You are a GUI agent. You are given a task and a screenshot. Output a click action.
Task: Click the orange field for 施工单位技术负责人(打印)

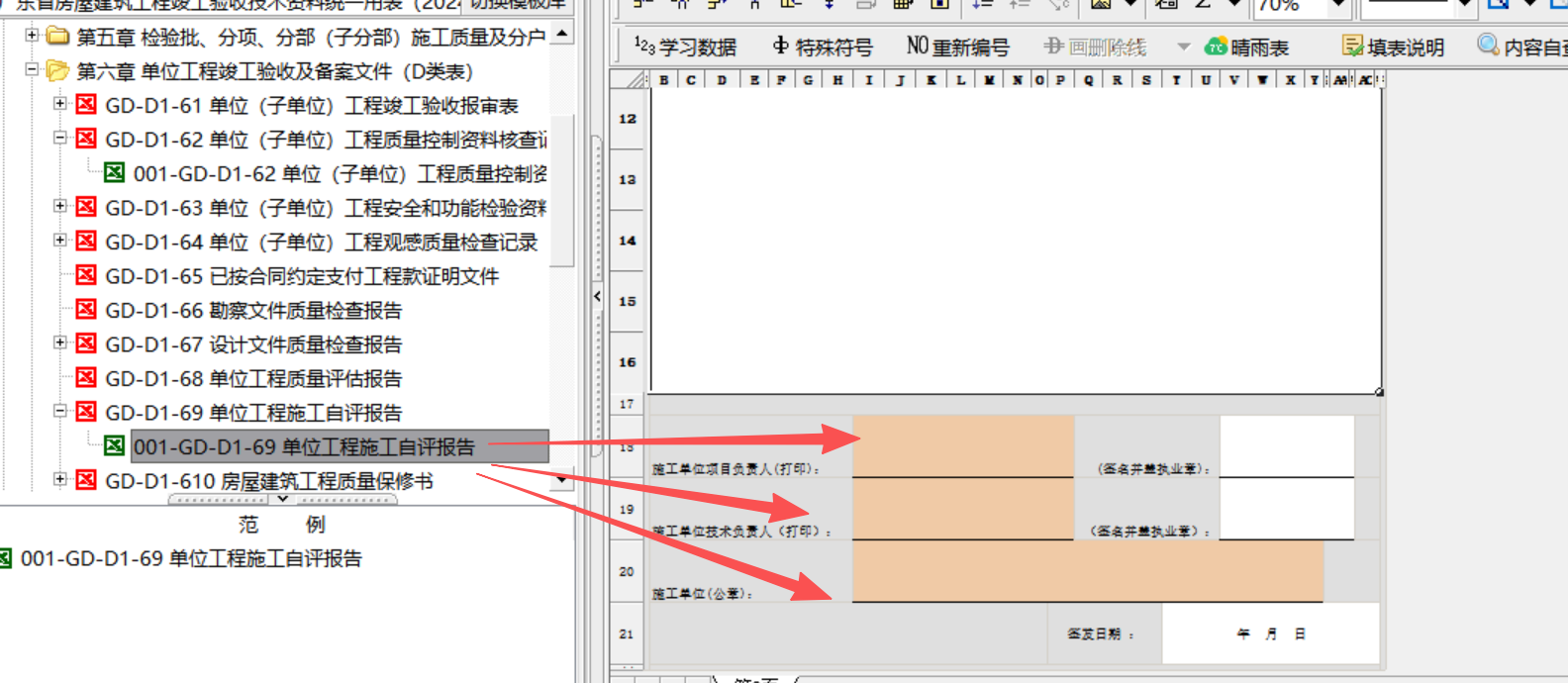[x=963, y=509]
